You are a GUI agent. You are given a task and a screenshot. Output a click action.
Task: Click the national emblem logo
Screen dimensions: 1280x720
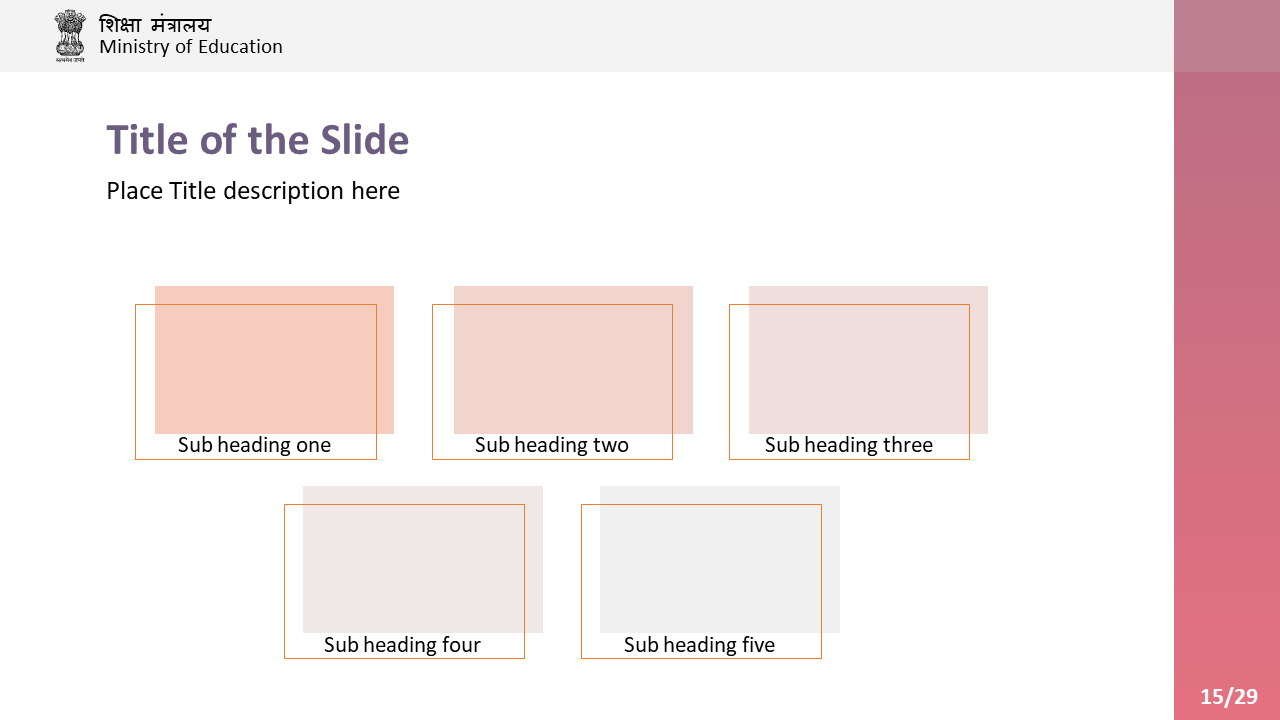click(x=70, y=36)
